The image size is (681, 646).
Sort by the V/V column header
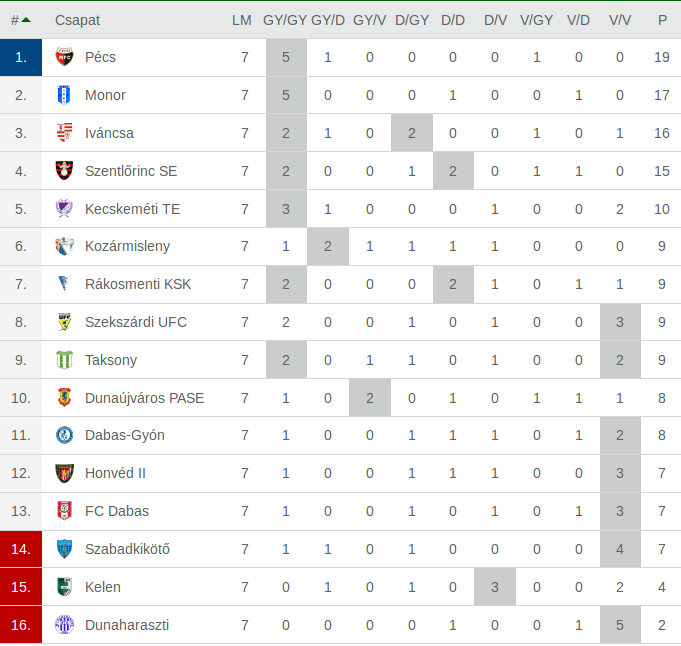click(620, 20)
